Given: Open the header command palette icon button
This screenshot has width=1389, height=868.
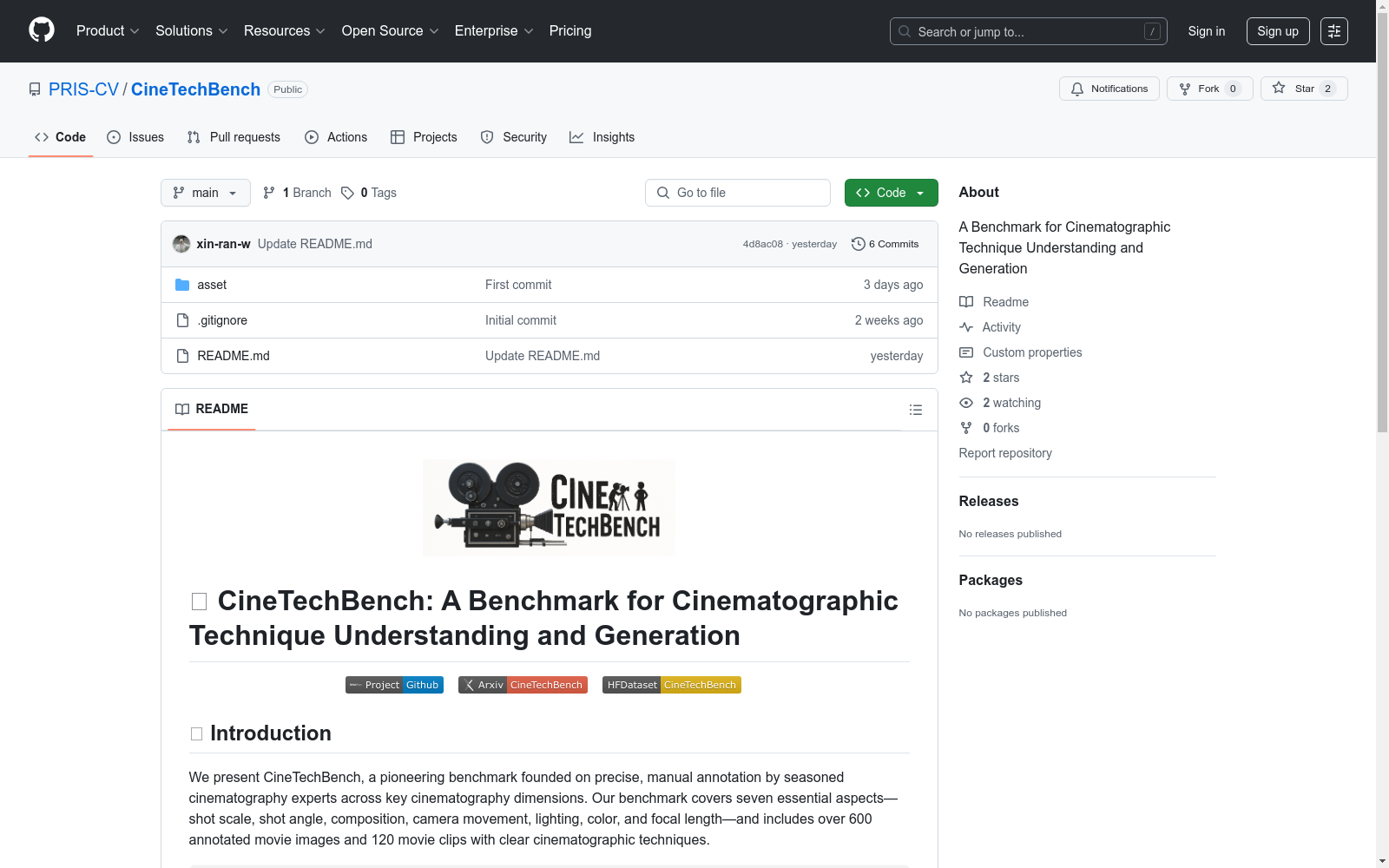Looking at the screenshot, I should click(1334, 31).
